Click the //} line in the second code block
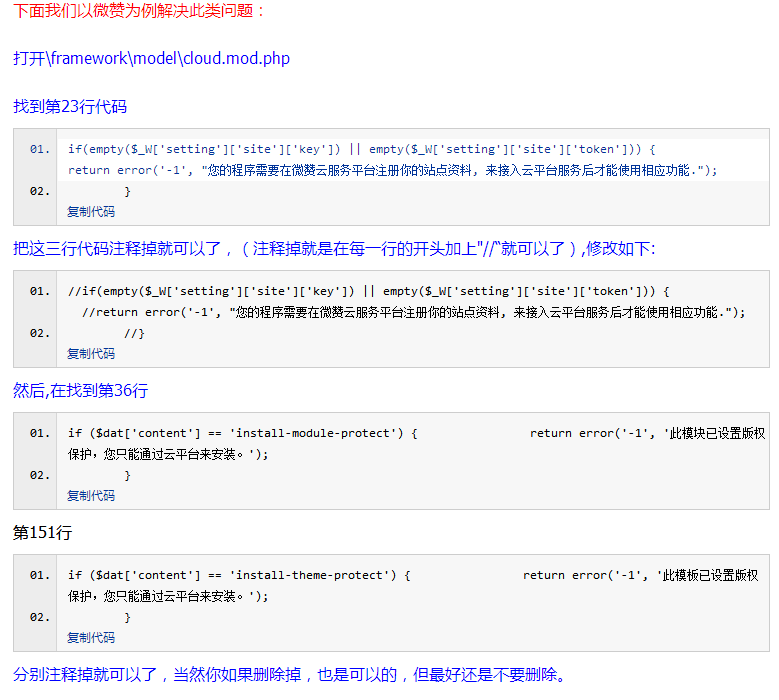This screenshot has width=779, height=700. (134, 333)
